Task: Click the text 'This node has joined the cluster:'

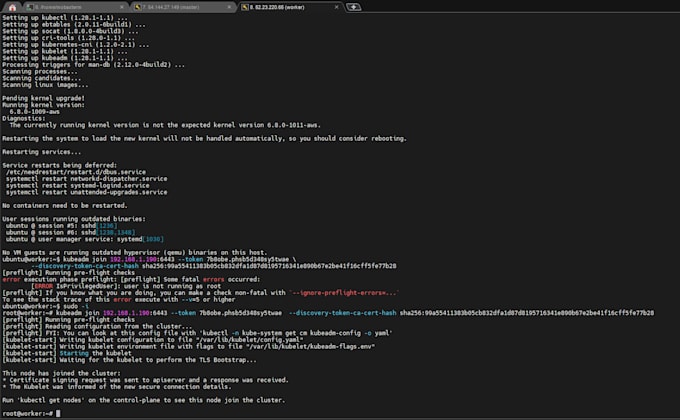Action: (x=61, y=373)
